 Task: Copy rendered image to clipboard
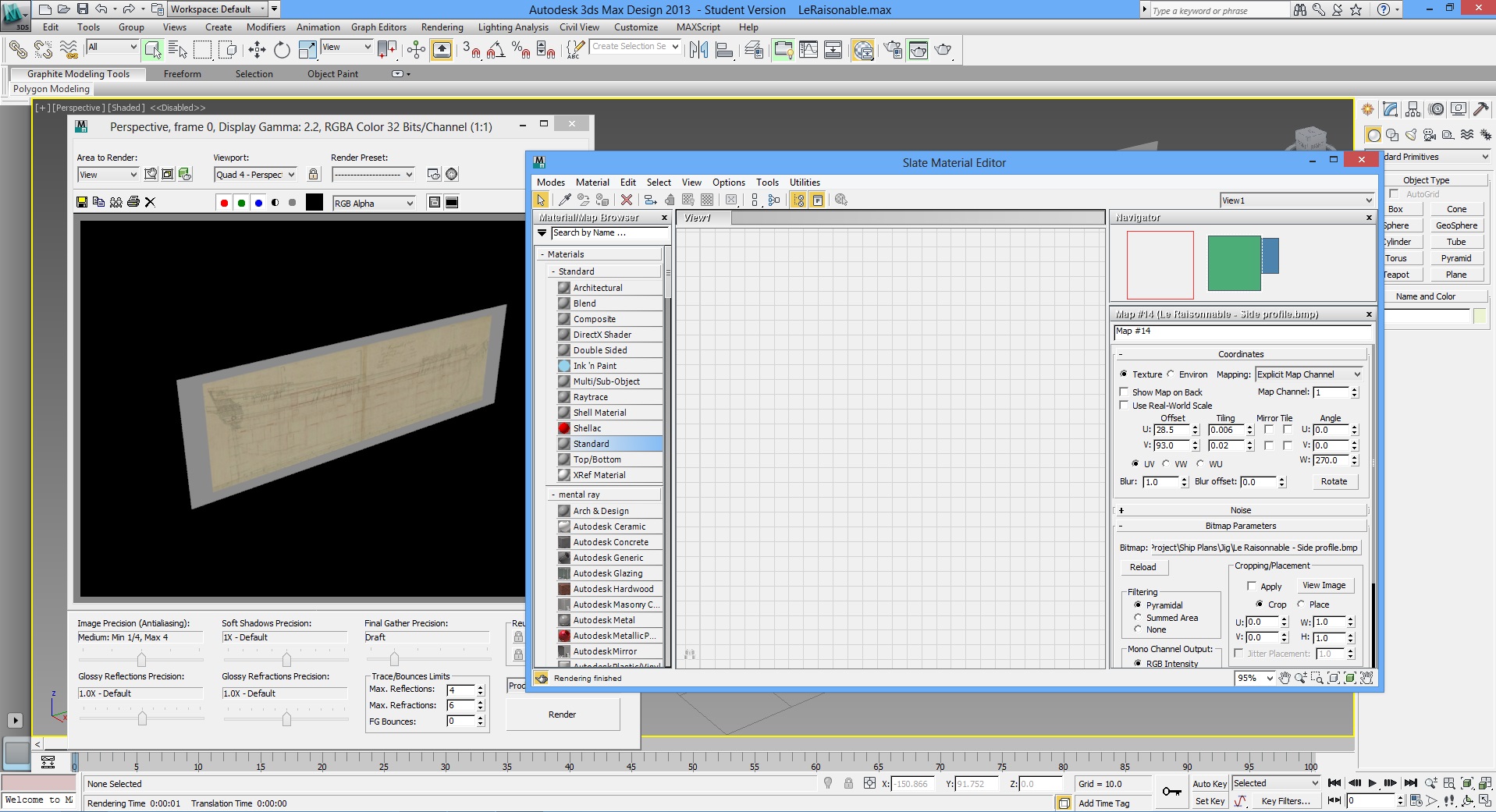coord(98,202)
